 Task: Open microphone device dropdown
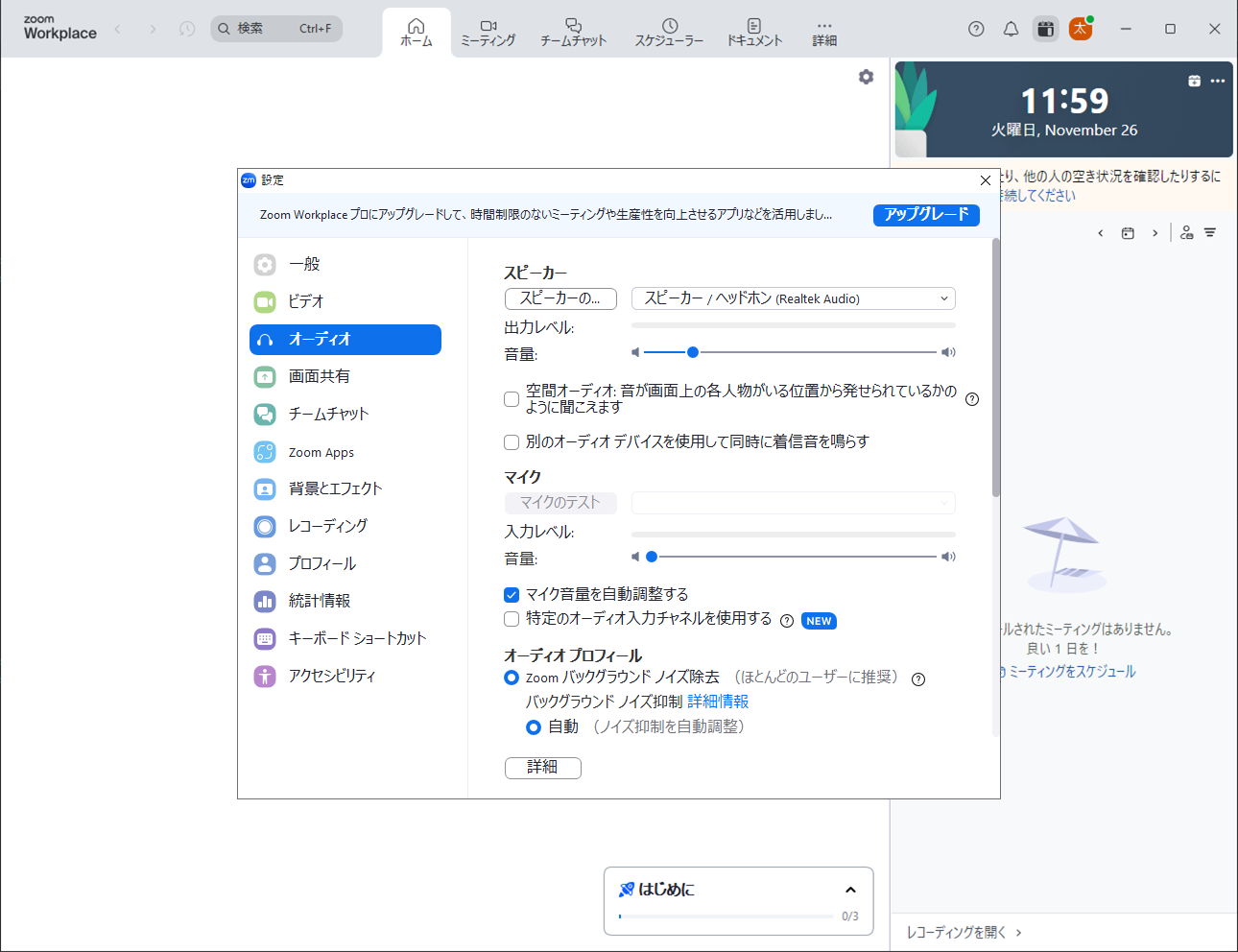tap(794, 502)
